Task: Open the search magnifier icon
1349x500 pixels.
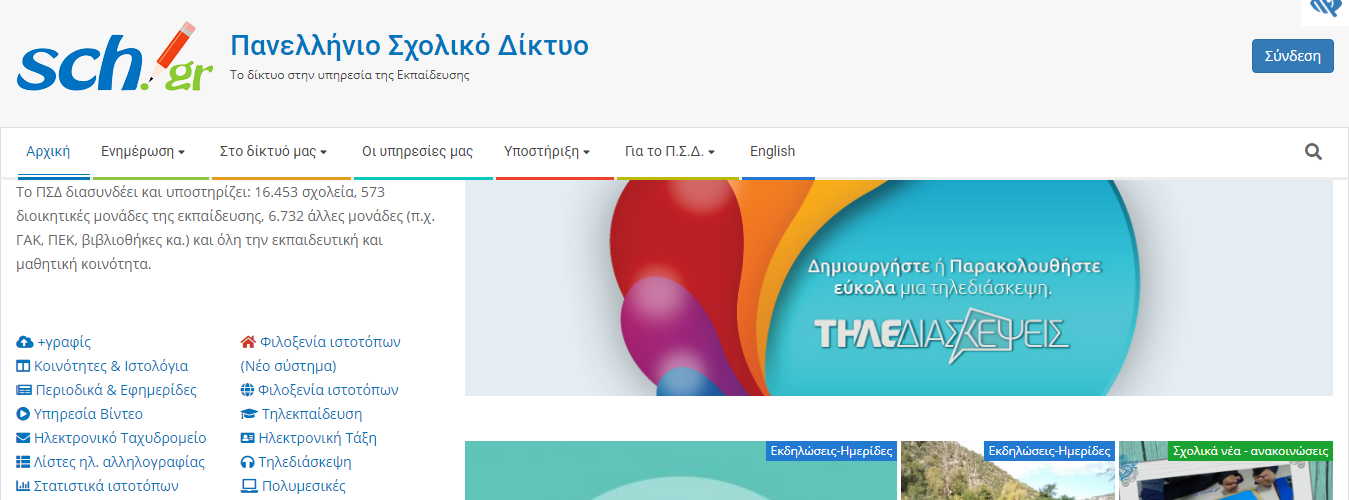Action: click(x=1313, y=152)
